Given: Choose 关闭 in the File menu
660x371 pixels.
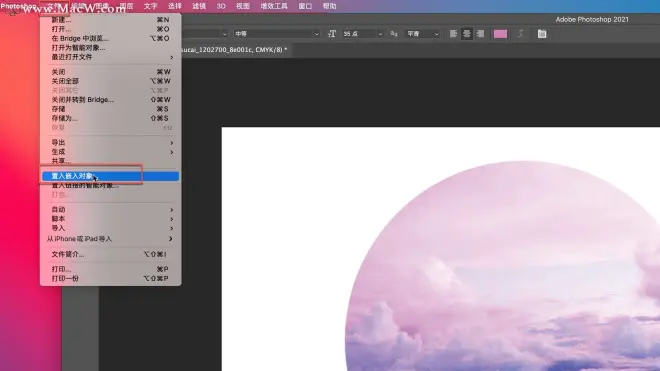Looking at the screenshot, I should pyautogui.click(x=111, y=72).
